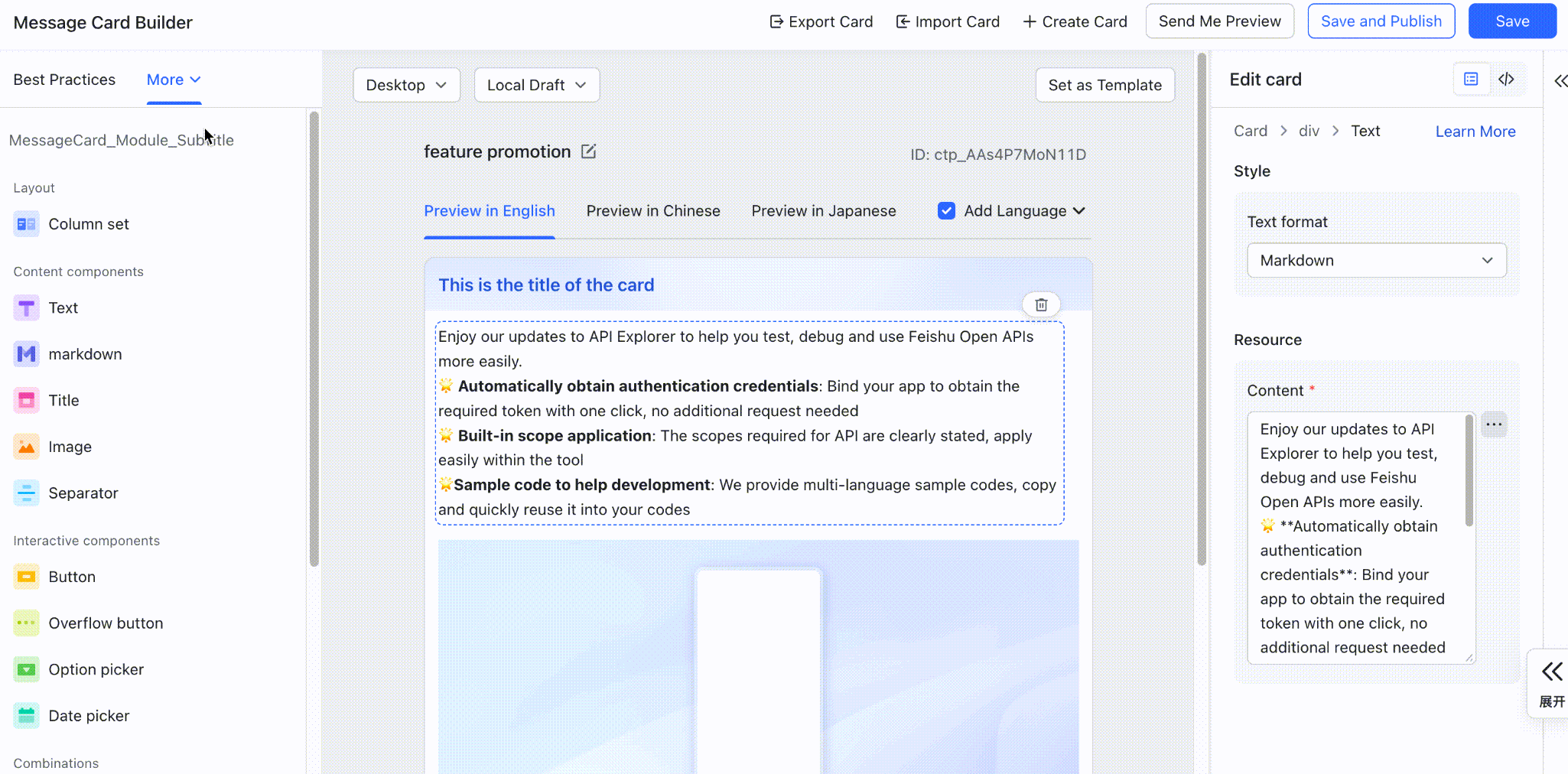Switch to Preview in English tab
Image resolution: width=1568 pixels, height=774 pixels.
[490, 211]
